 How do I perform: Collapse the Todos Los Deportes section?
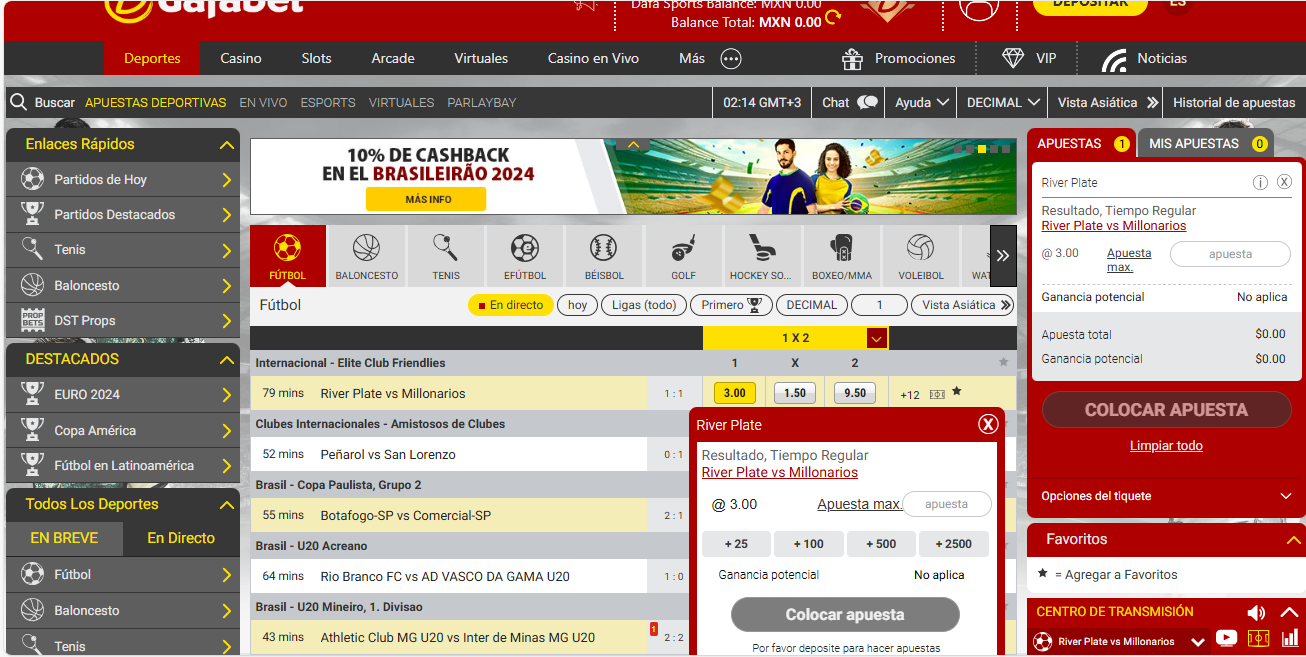point(227,505)
